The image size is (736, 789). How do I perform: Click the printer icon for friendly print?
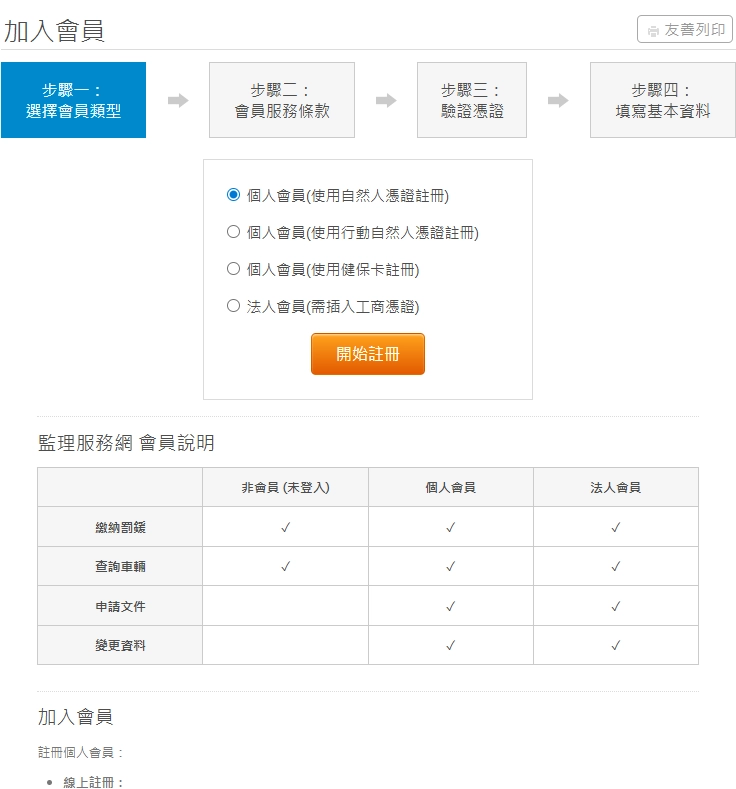coord(653,31)
